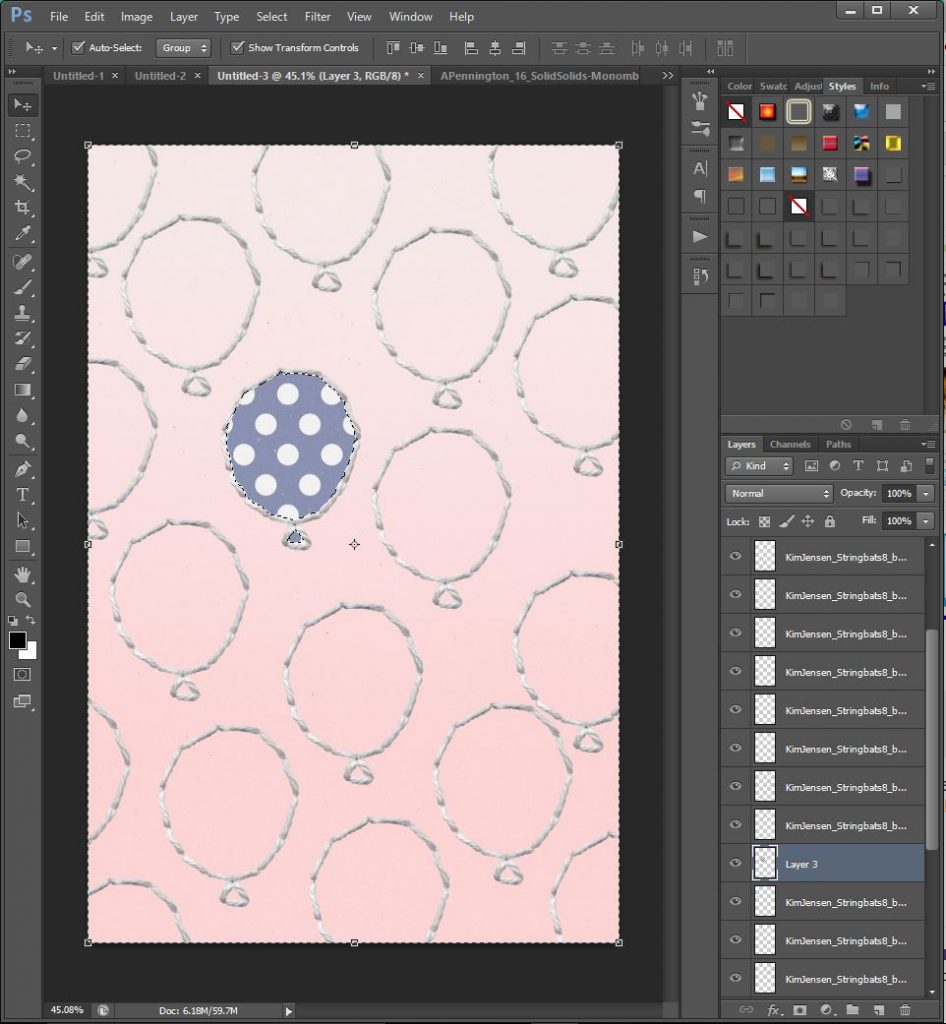The height and width of the screenshot is (1024, 946).
Task: Add a layer mask
Action: (800, 1010)
